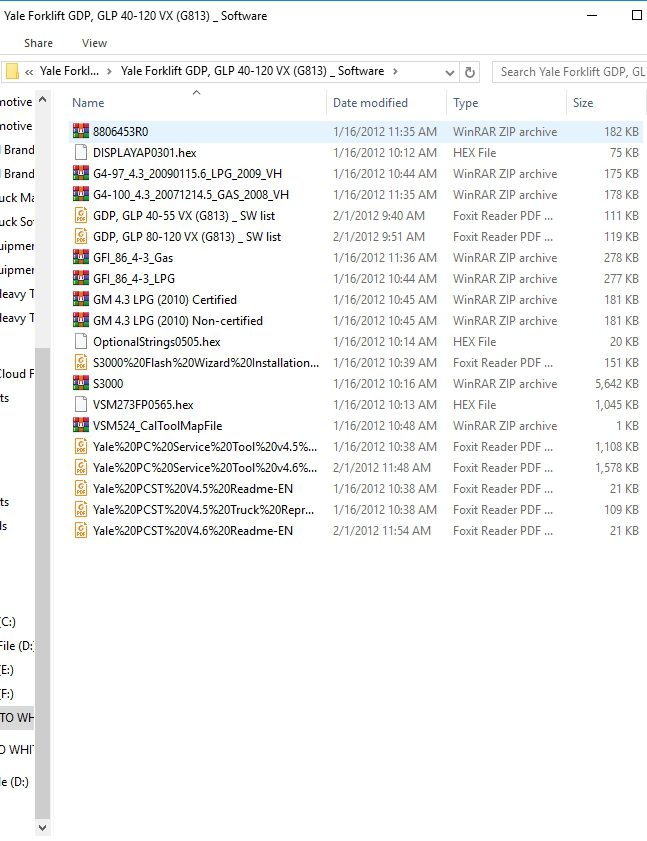The image size is (647, 841).
Task: Click the VSM273FP0565.hex file icon
Action: [80, 404]
